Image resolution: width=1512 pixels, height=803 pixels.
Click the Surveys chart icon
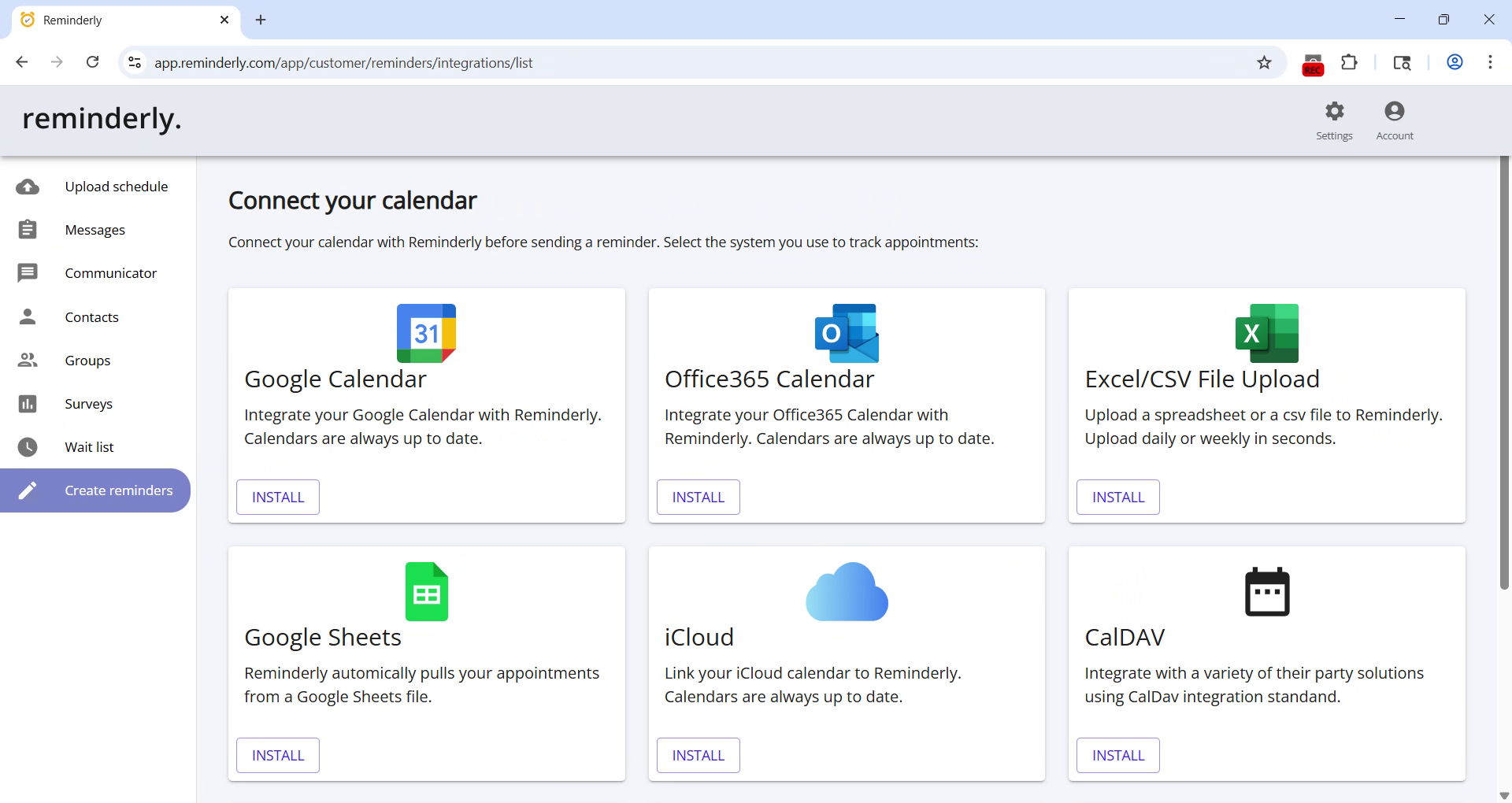(x=28, y=404)
